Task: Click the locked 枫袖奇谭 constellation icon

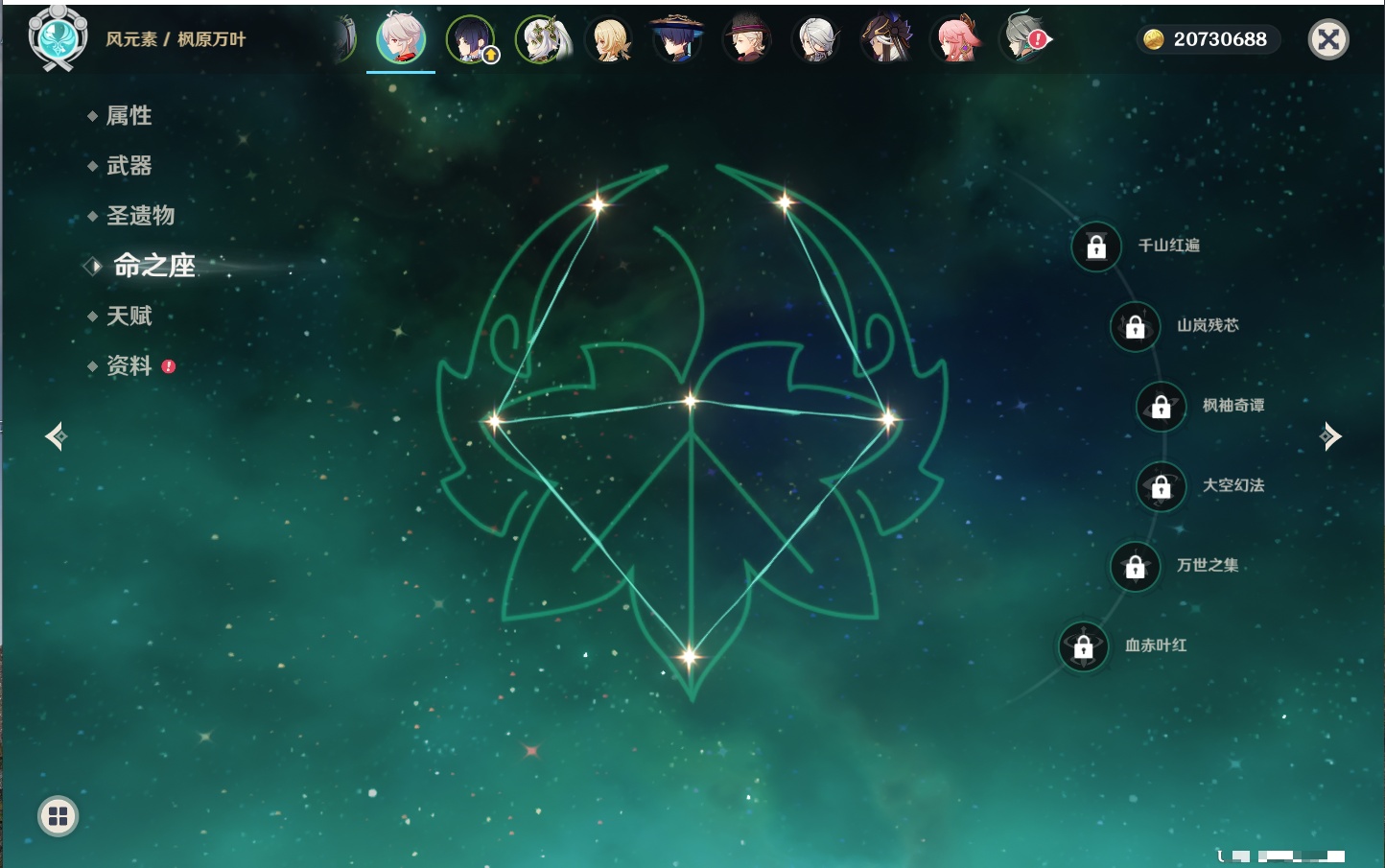Action: 1162,406
